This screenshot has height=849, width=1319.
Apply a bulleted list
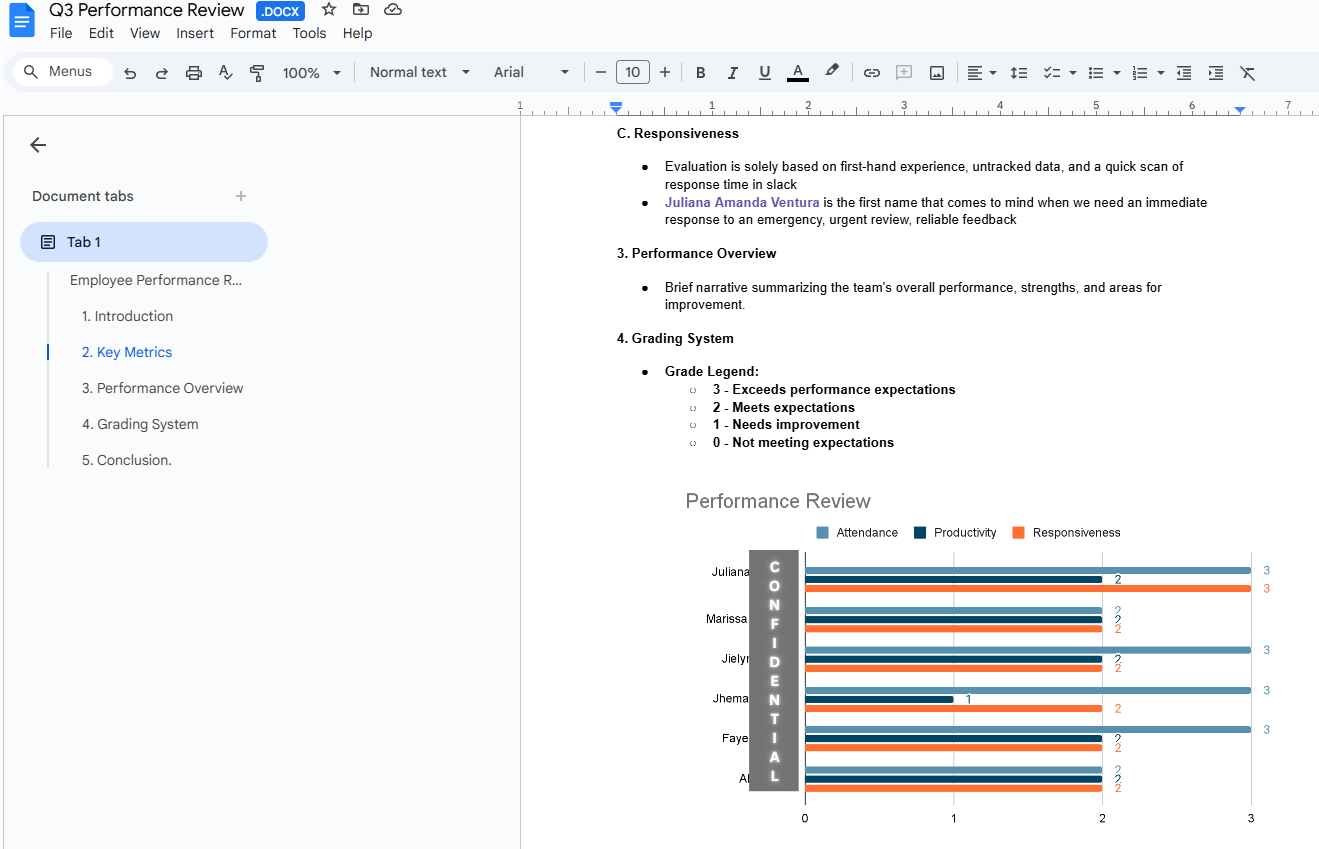[1096, 73]
